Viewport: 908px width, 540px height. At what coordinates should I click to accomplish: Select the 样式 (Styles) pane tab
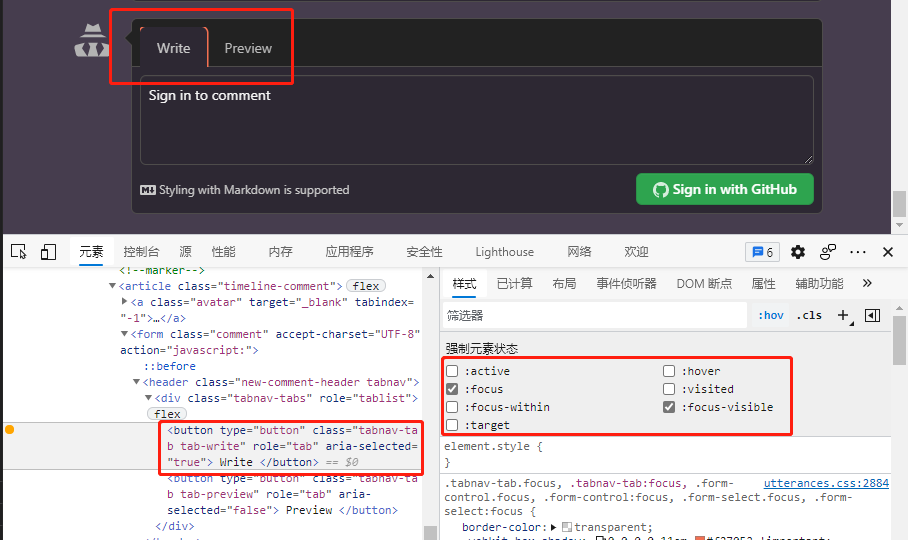tap(464, 284)
